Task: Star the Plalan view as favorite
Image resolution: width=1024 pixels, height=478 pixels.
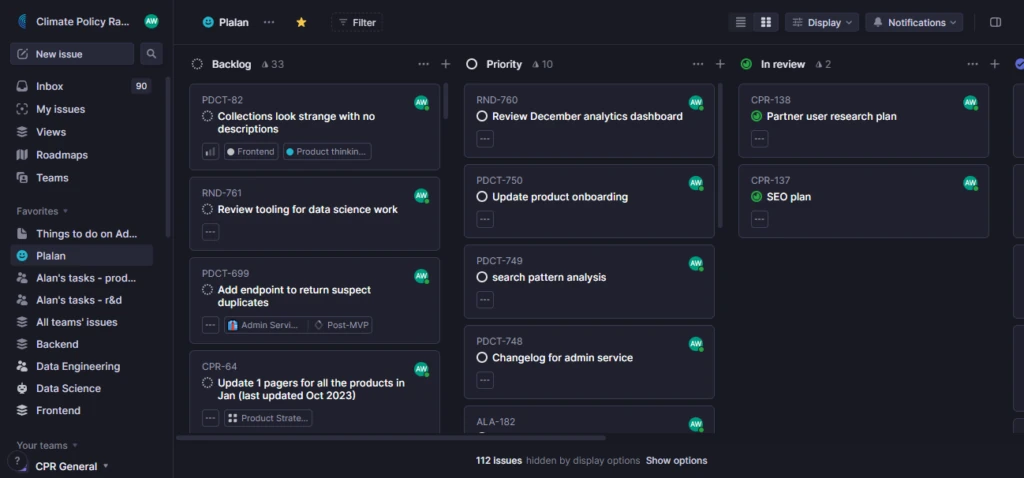Action: point(301,22)
